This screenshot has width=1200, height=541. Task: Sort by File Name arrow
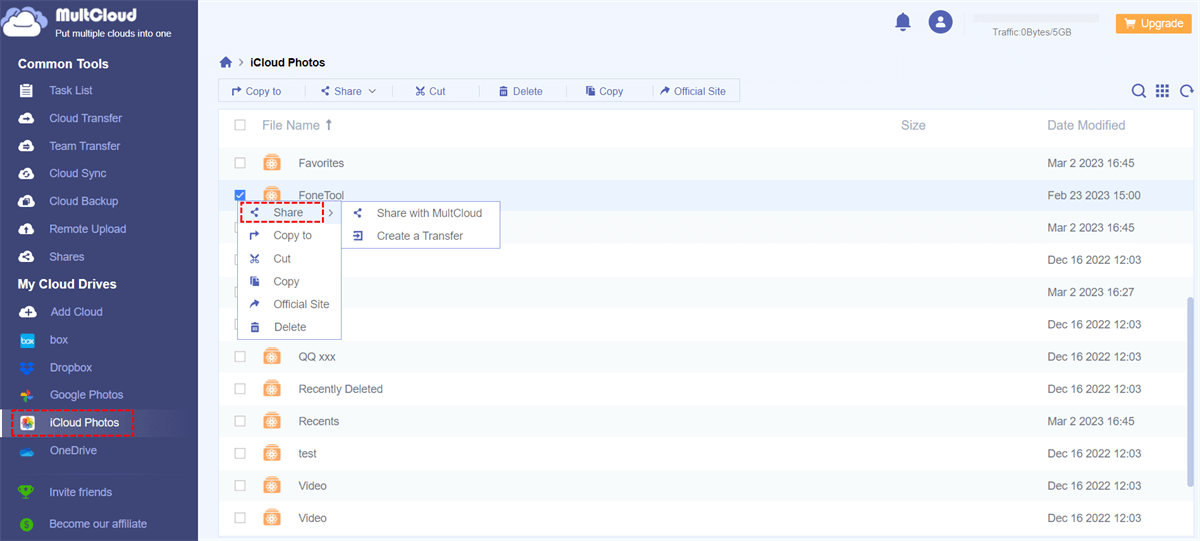(329, 125)
